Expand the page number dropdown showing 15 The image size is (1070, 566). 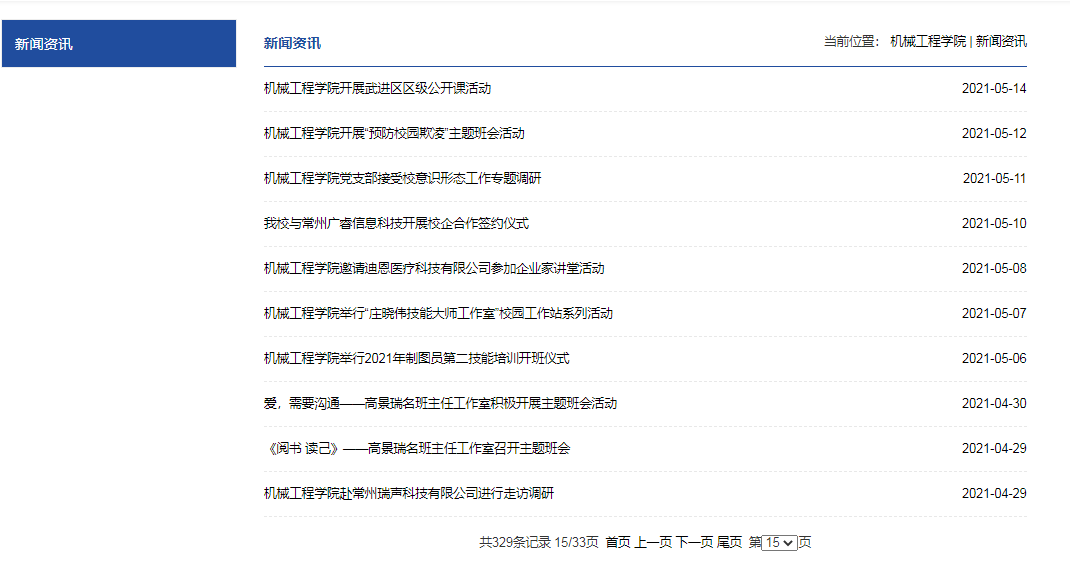click(x=779, y=542)
